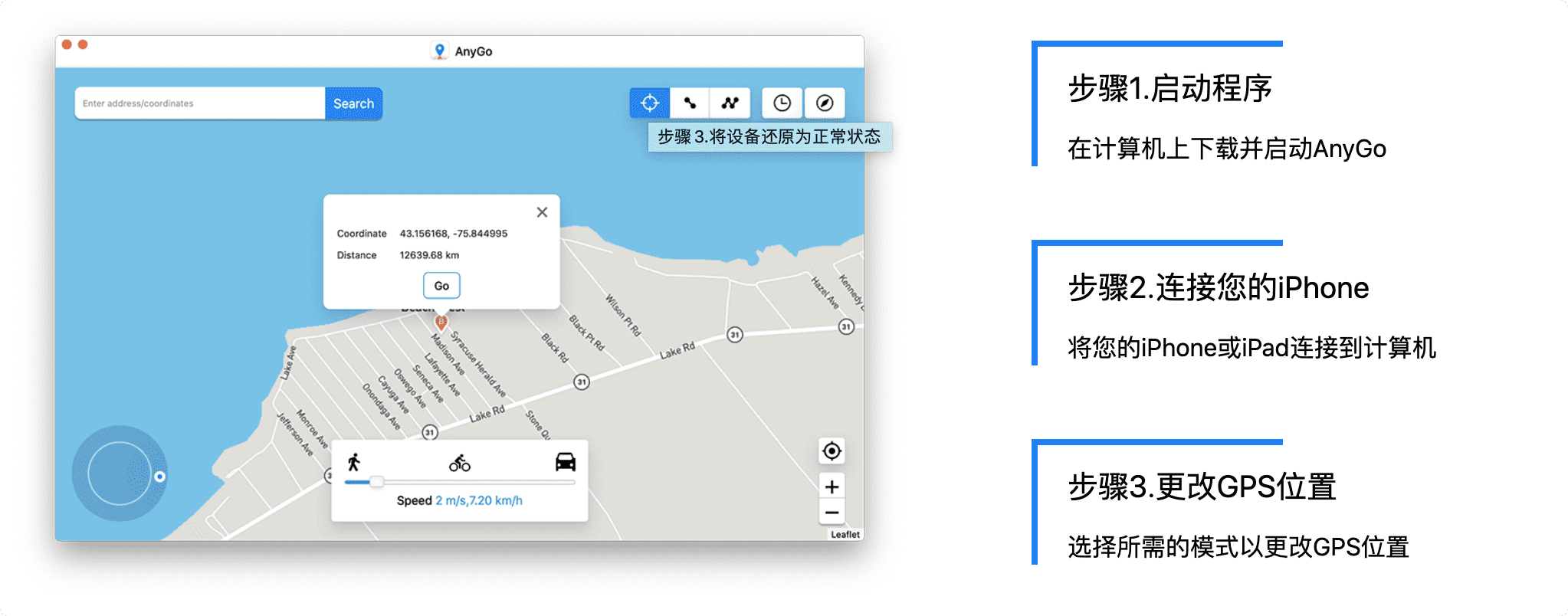Click the address/coordinates input field
The height and width of the screenshot is (616, 1568).
point(199,103)
